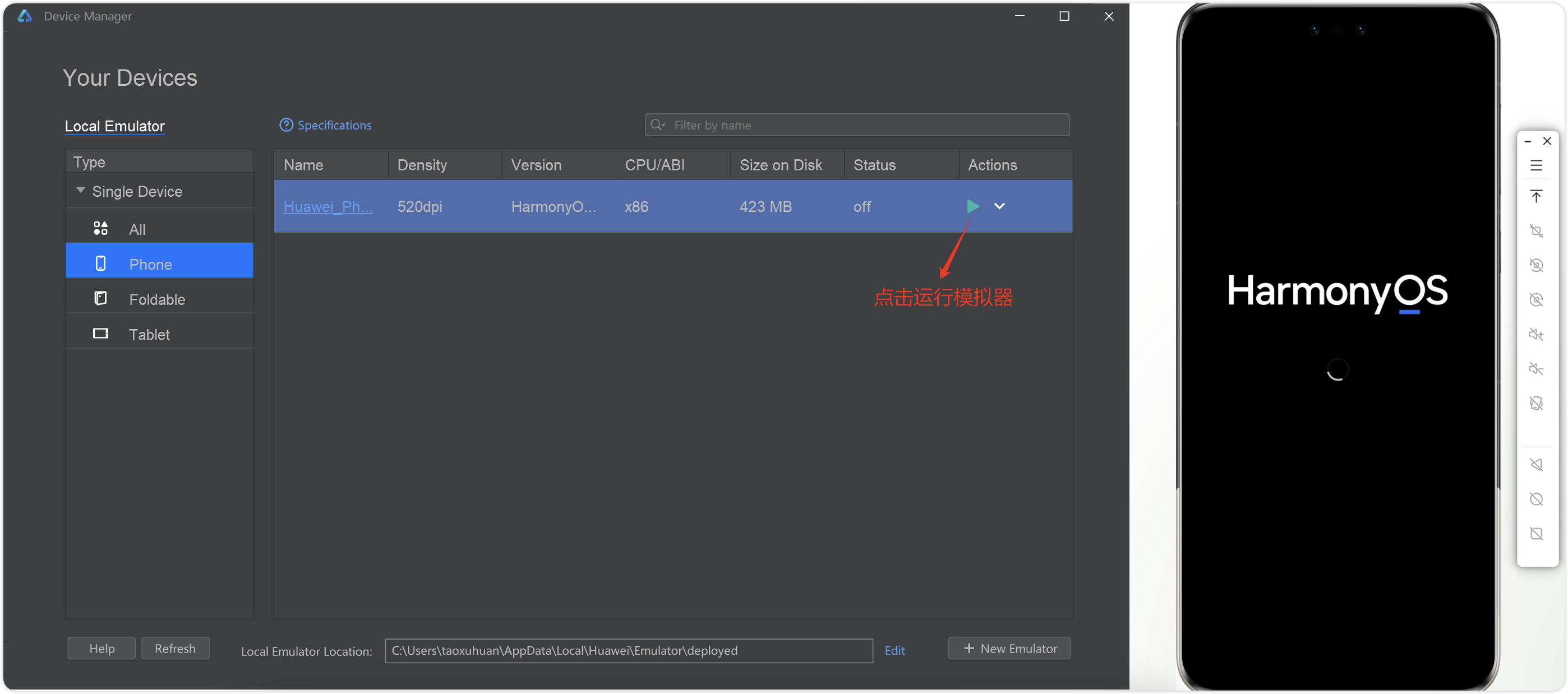Click the search magnifier icon in filter

coord(657,124)
